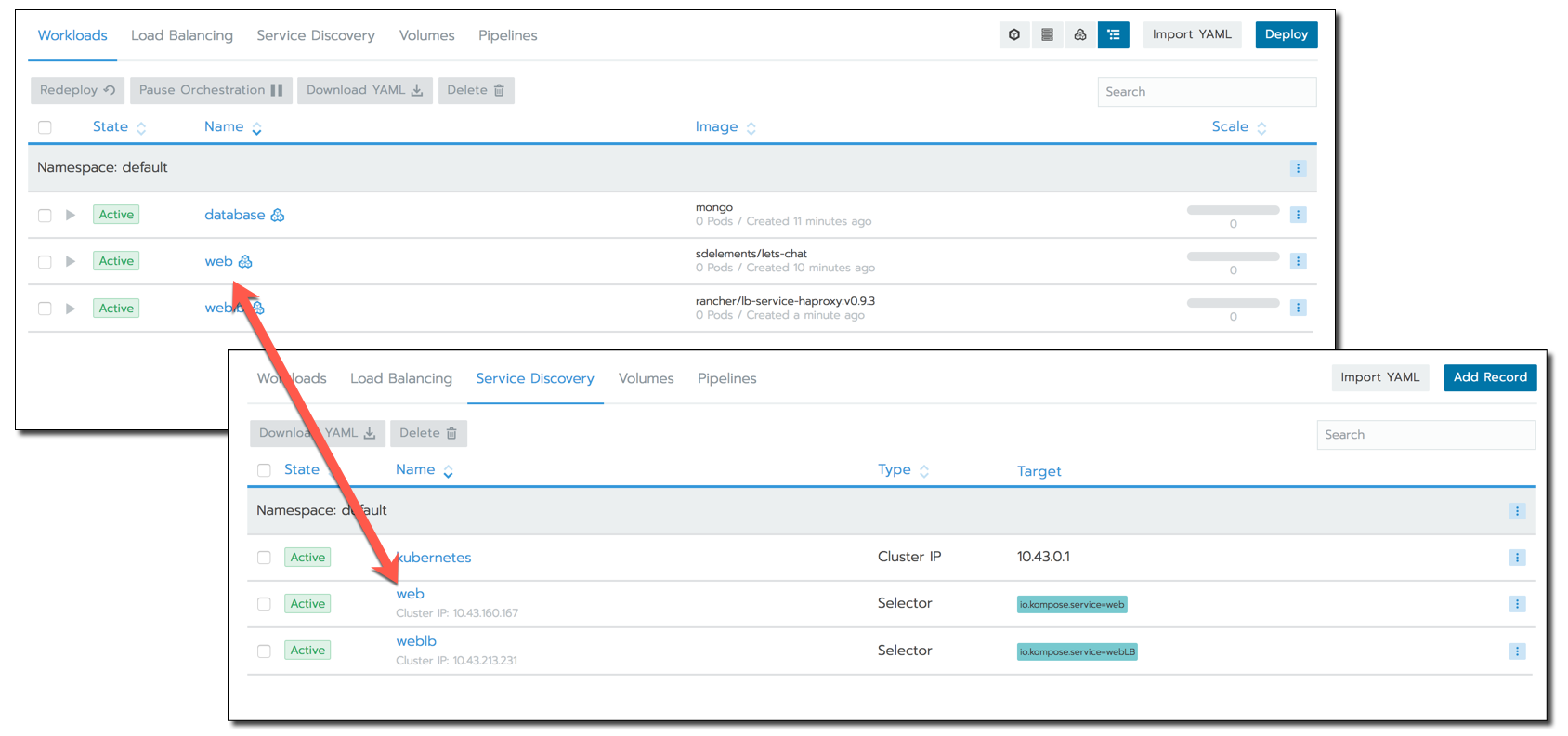
Task: Open Namespace default actions menu in Workloads
Action: (x=1298, y=168)
